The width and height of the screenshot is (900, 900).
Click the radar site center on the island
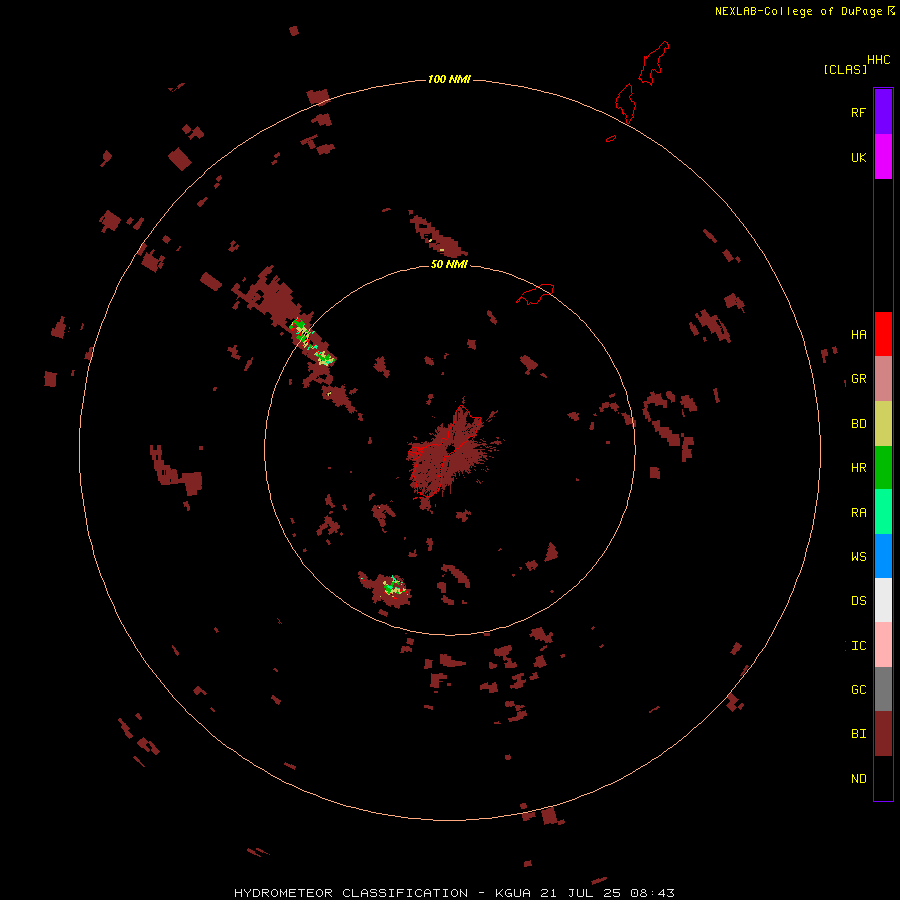450,449
